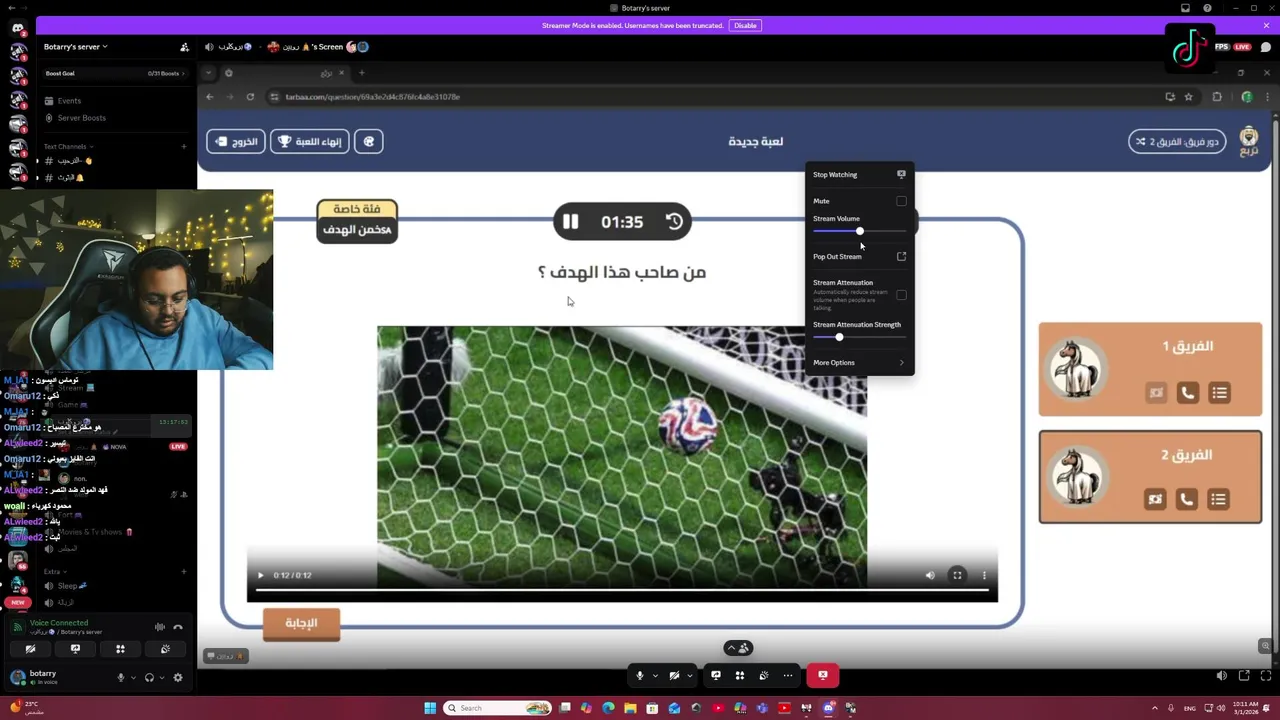Click the إنهاء اللعبة end game button
Screen dimensions: 1280x720
point(310,142)
